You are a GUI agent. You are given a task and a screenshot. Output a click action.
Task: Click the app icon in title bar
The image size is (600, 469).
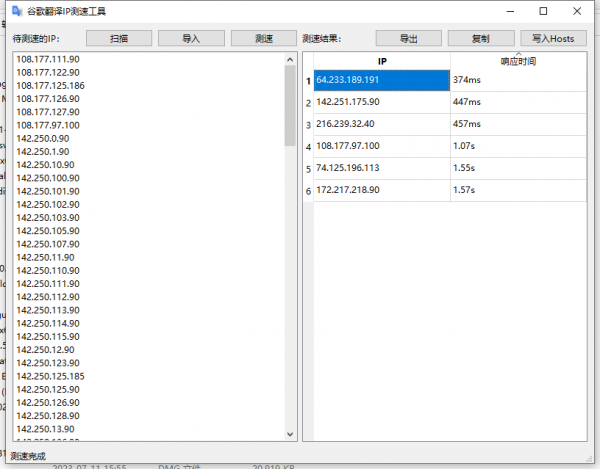17,11
